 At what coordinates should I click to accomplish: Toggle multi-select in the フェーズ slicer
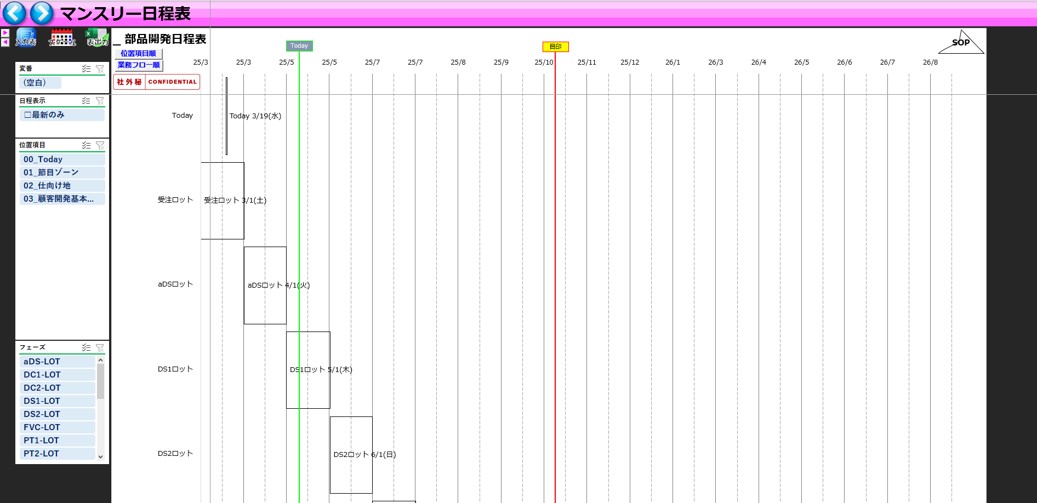pyautogui.click(x=86, y=347)
